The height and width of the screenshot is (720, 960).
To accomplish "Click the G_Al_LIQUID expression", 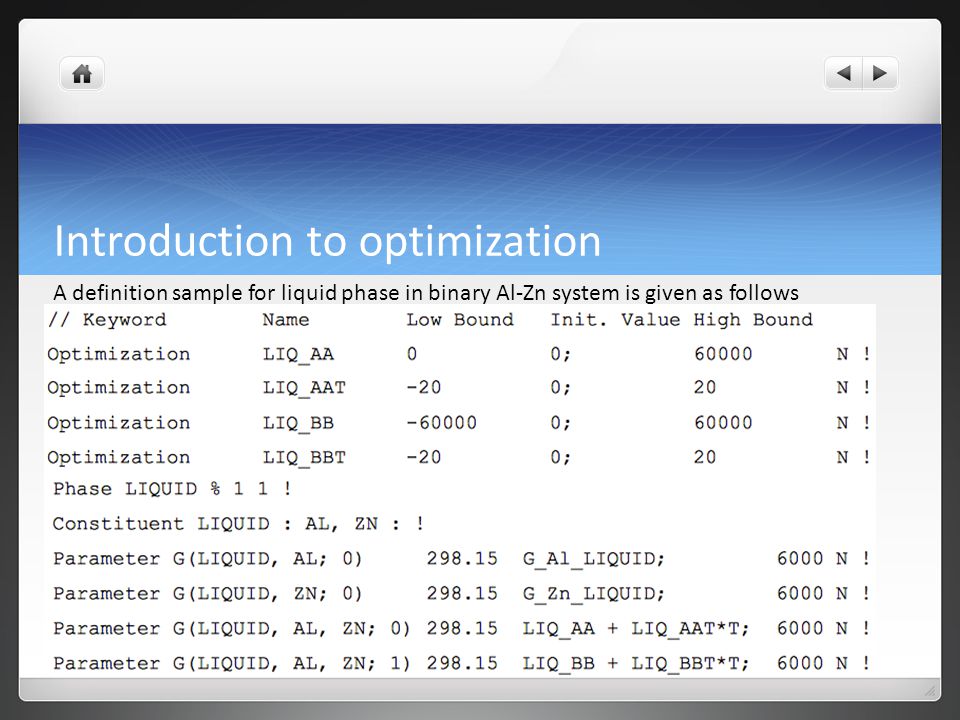I will 593,559.
